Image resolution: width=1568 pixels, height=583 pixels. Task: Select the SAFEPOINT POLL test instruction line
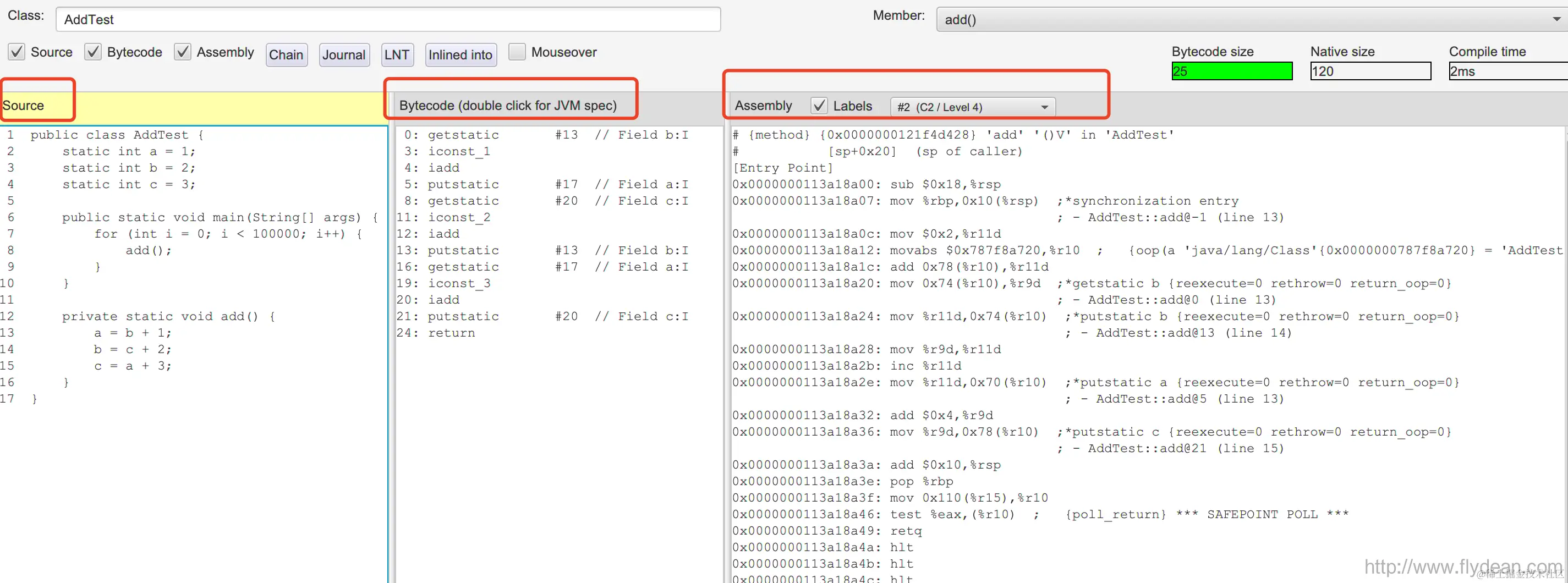1040,514
